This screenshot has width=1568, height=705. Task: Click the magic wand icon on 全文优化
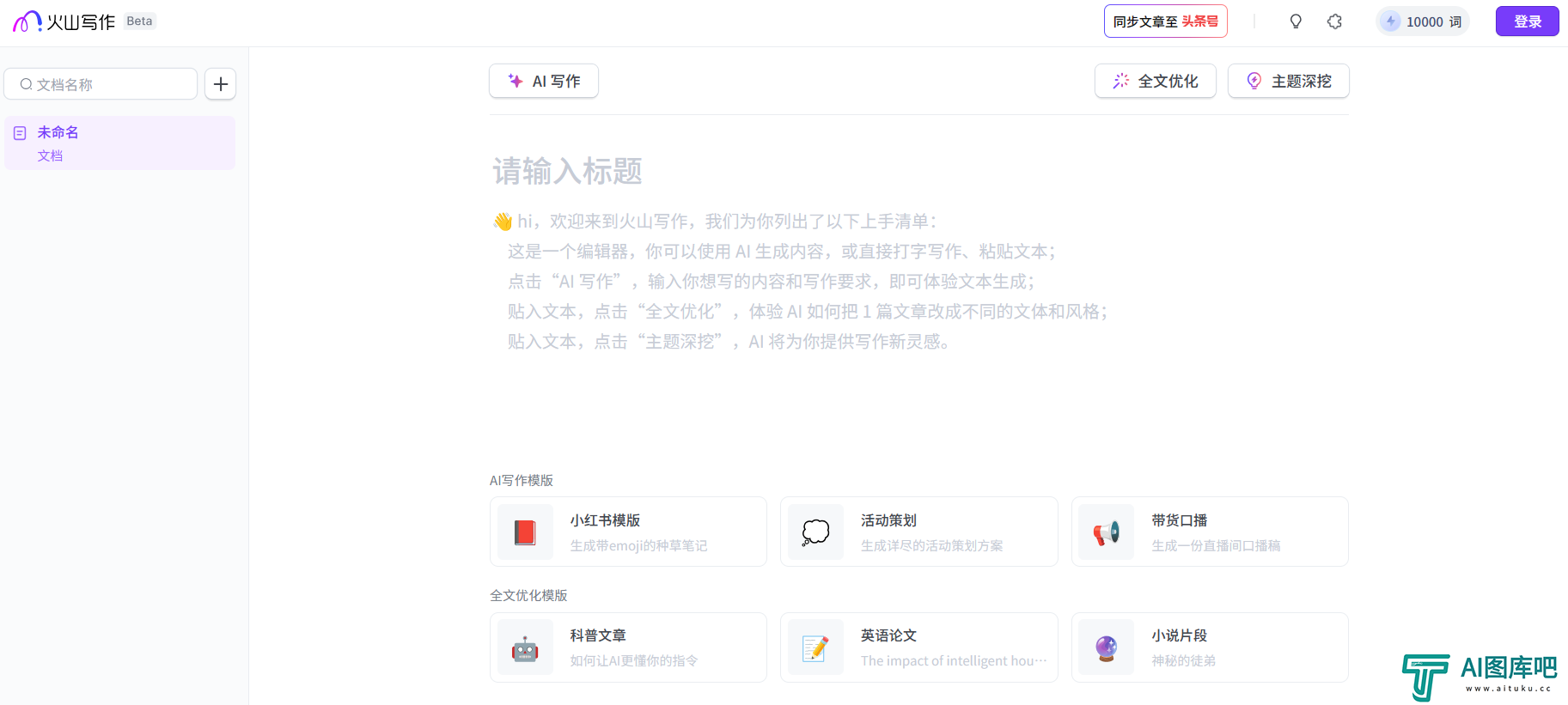click(x=1121, y=81)
